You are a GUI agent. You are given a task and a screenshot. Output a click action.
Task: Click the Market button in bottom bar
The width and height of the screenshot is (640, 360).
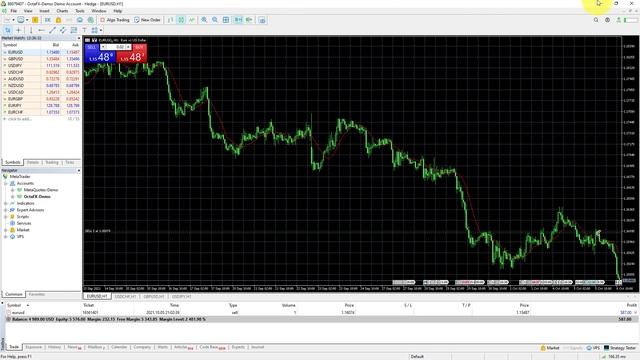550,348
